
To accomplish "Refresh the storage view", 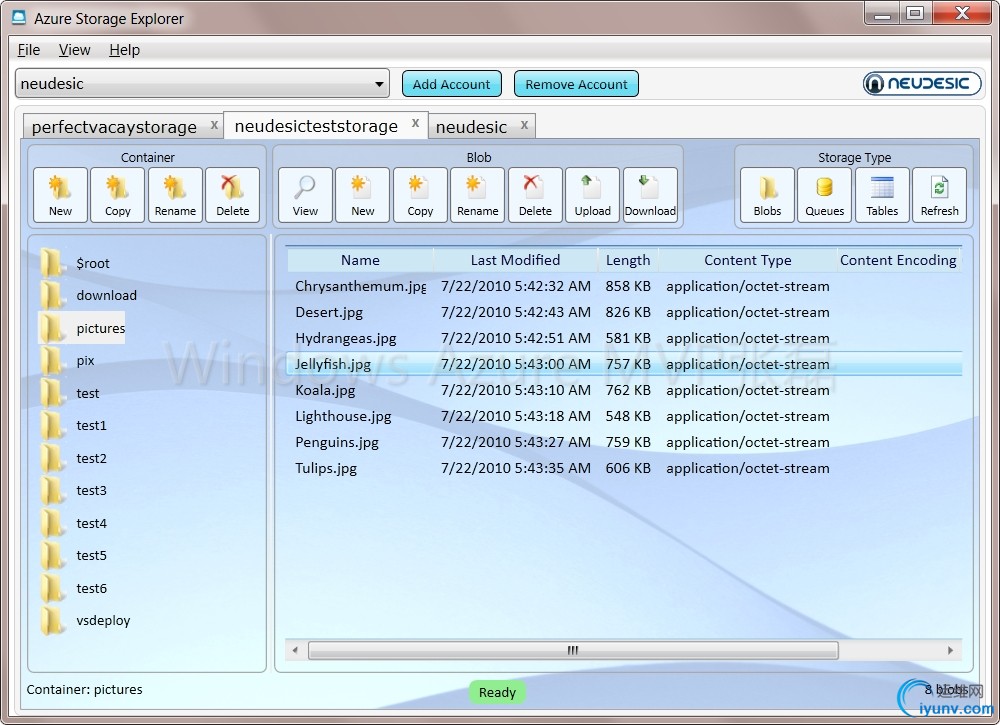I will [x=939, y=195].
